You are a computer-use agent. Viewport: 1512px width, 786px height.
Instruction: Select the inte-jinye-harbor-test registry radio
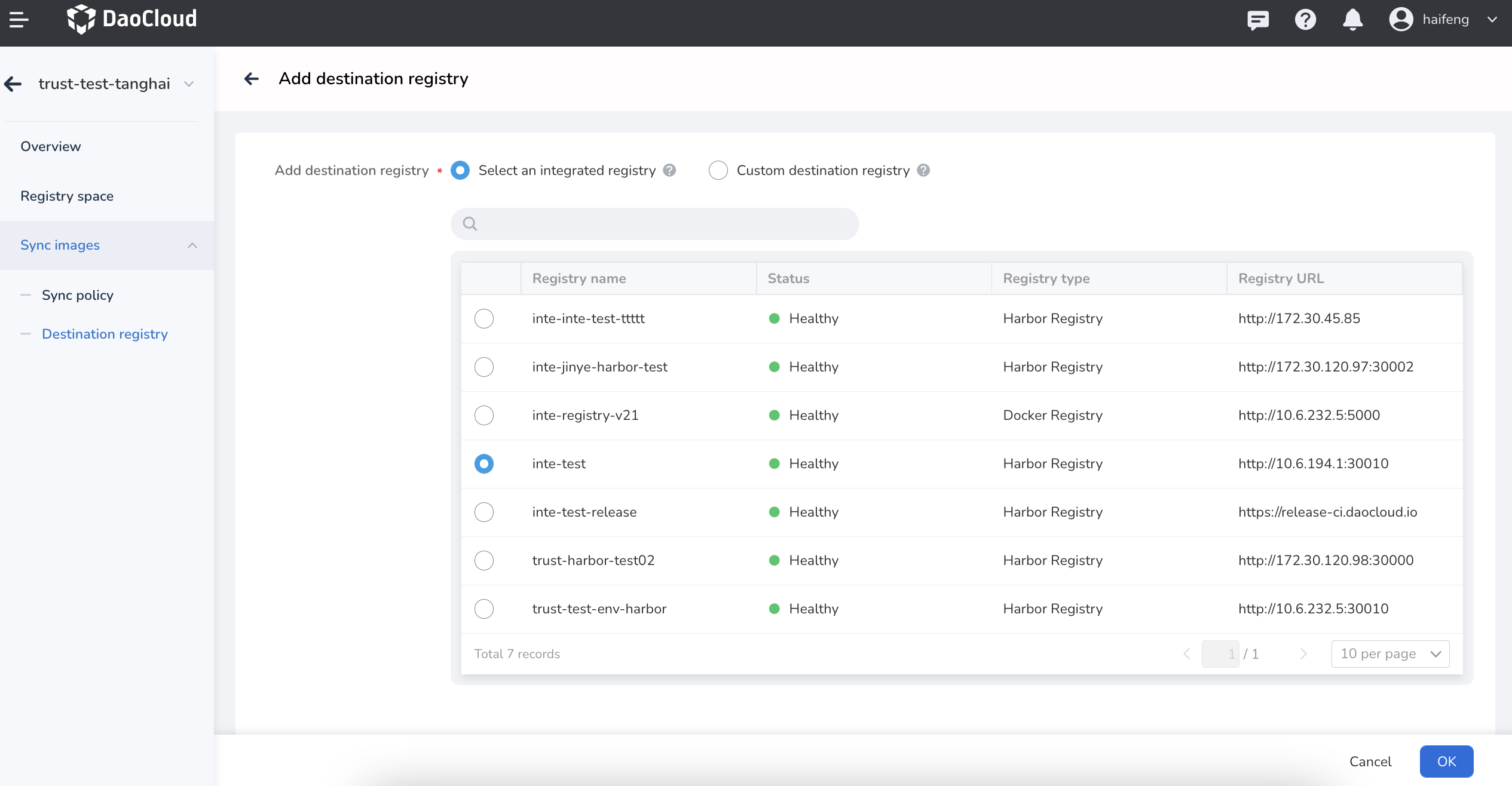[x=484, y=367]
